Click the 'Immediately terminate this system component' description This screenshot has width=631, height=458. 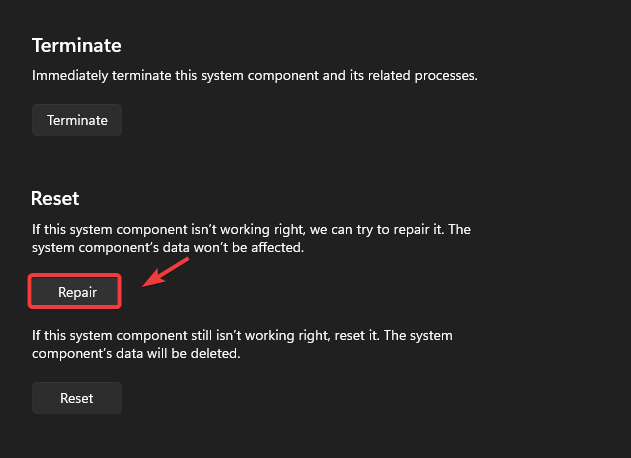(255, 75)
